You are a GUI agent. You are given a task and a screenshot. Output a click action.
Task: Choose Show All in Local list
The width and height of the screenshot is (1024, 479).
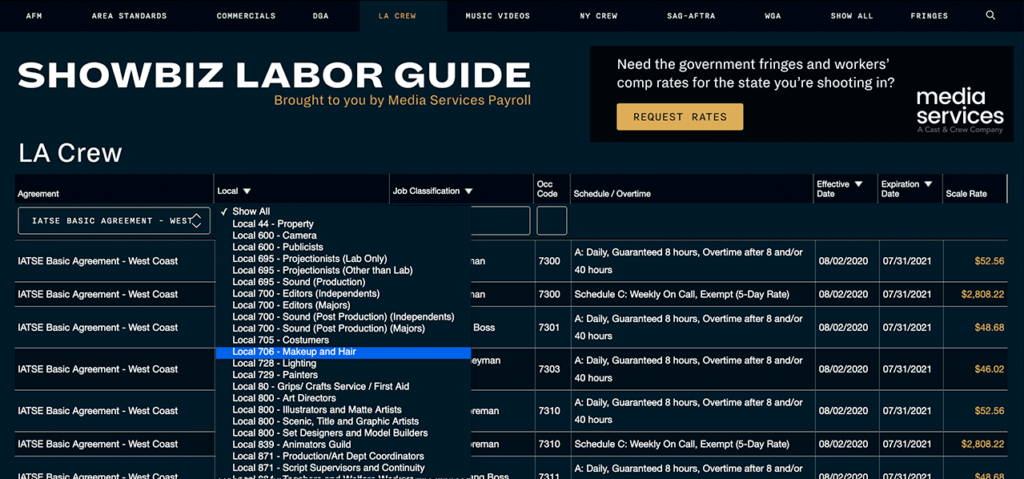(343, 212)
